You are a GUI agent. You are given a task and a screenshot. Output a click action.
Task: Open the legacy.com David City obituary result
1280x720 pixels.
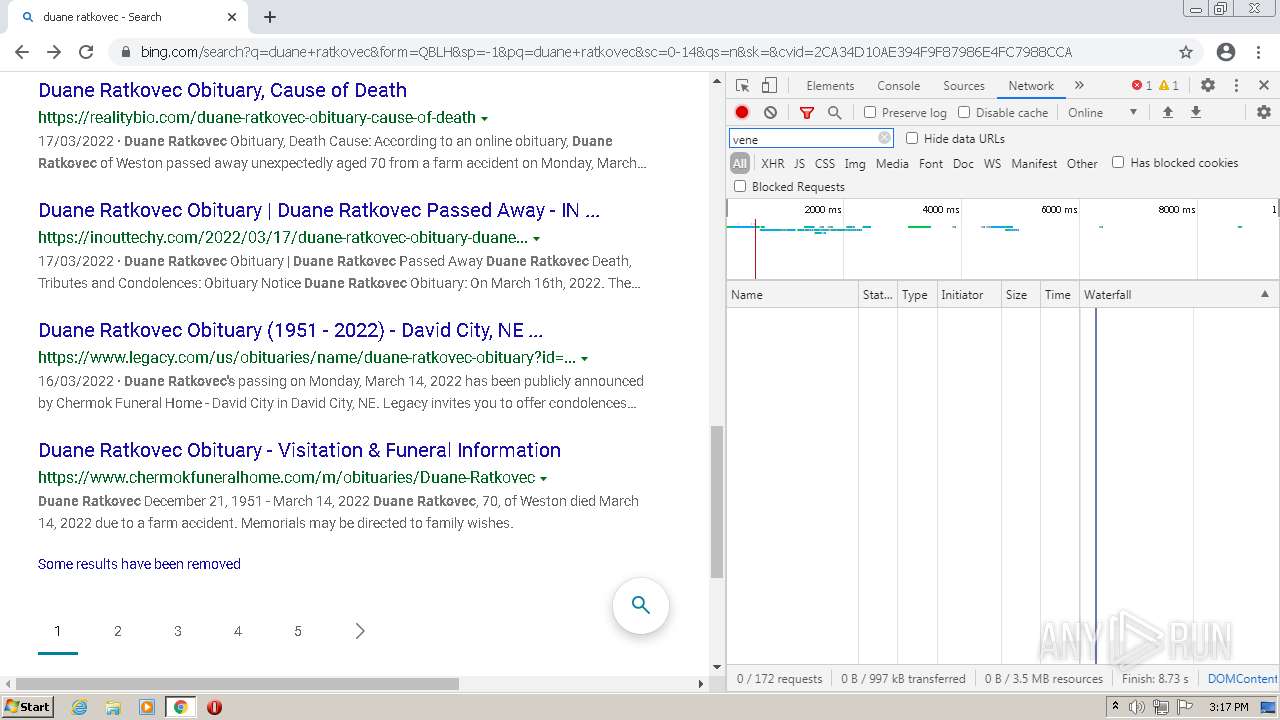[x=290, y=330]
